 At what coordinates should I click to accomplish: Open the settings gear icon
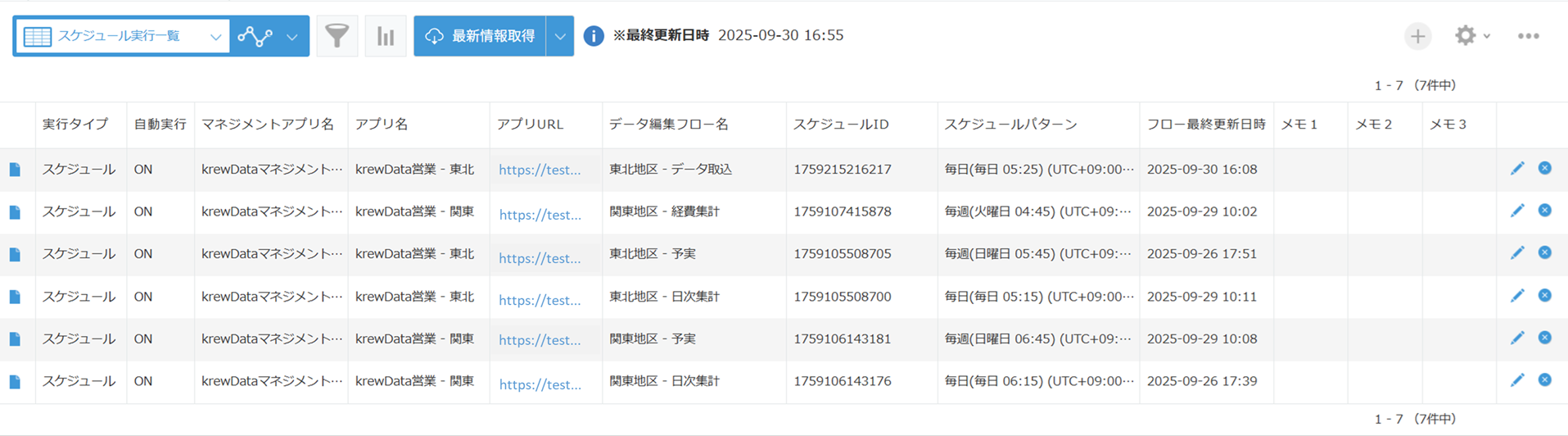[1465, 36]
